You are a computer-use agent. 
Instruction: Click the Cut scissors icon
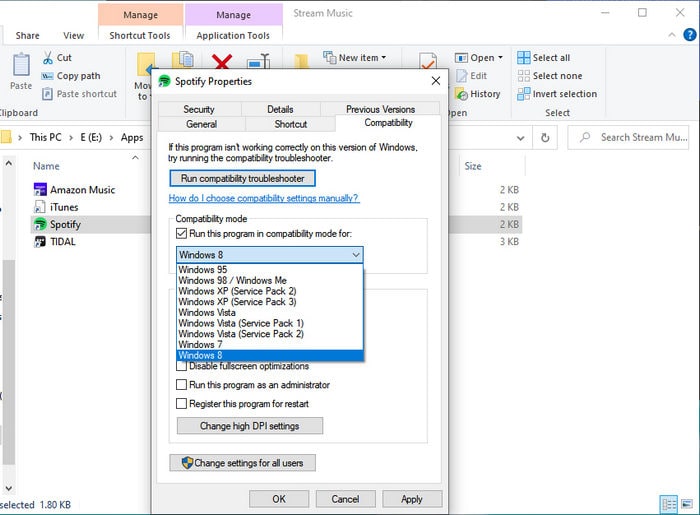[48, 58]
